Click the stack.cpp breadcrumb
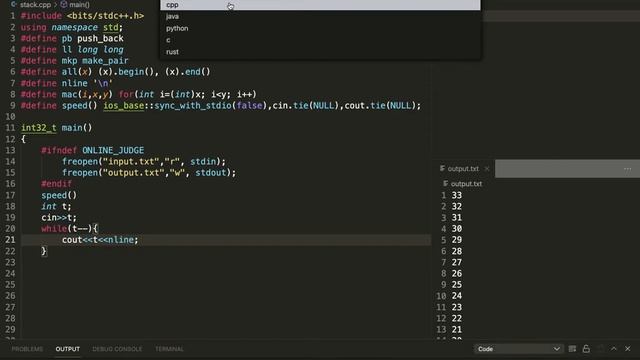 [x=35, y=4]
